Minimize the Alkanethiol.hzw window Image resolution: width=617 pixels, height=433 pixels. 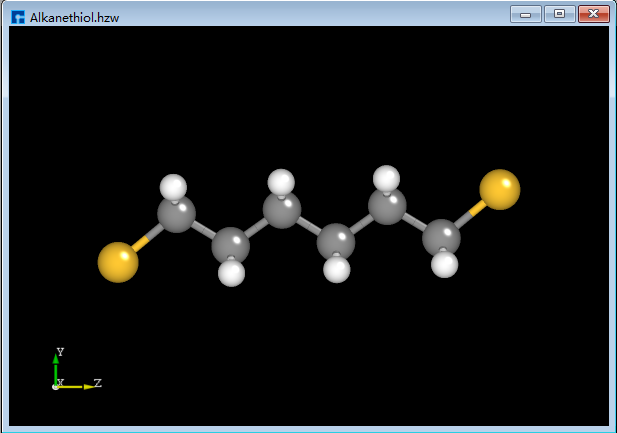click(526, 15)
